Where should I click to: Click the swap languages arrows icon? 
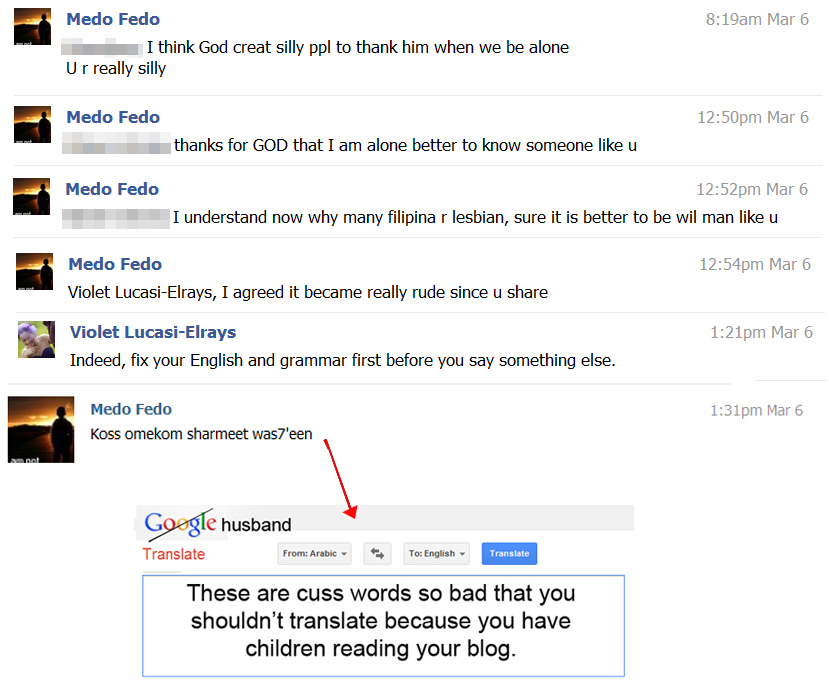pos(377,553)
